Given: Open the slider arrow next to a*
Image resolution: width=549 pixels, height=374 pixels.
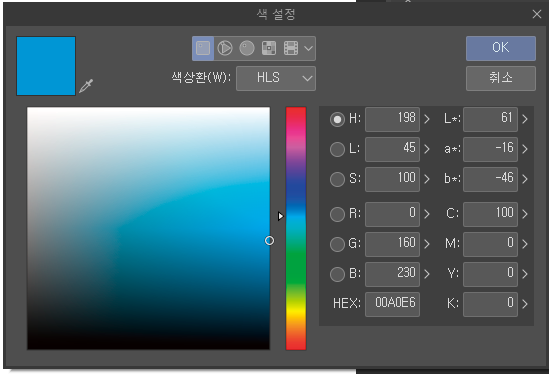Looking at the screenshot, I should [x=525, y=150].
